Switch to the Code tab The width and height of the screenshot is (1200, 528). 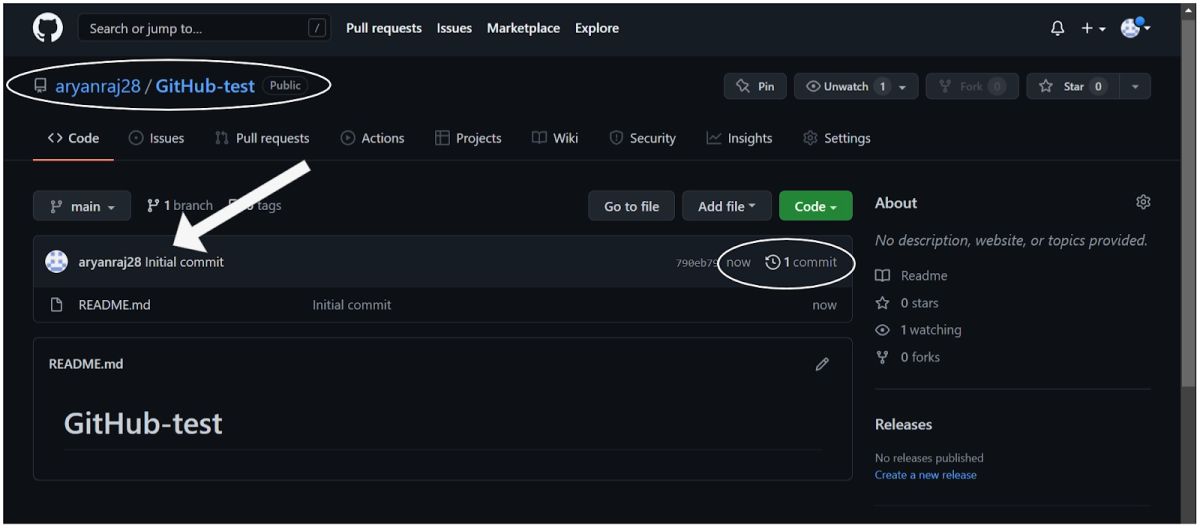click(x=73, y=138)
